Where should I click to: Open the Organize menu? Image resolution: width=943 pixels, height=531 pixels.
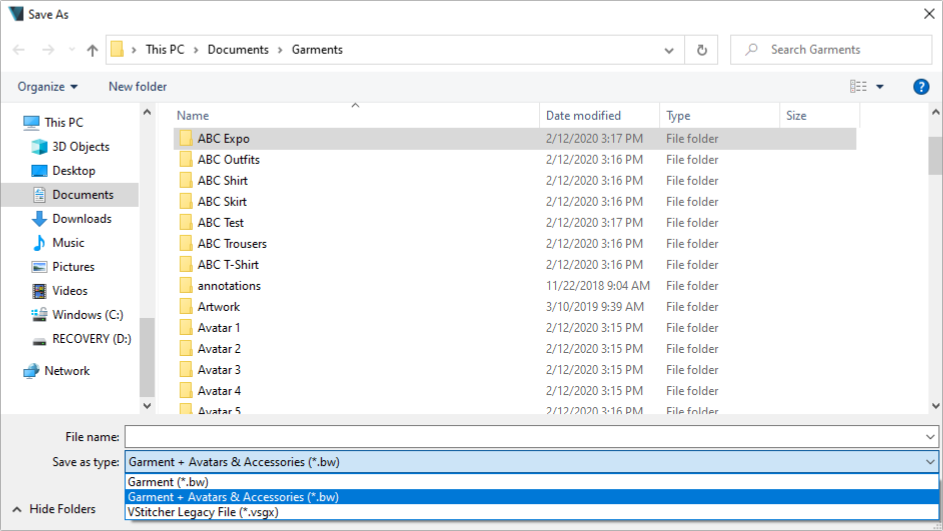48,87
